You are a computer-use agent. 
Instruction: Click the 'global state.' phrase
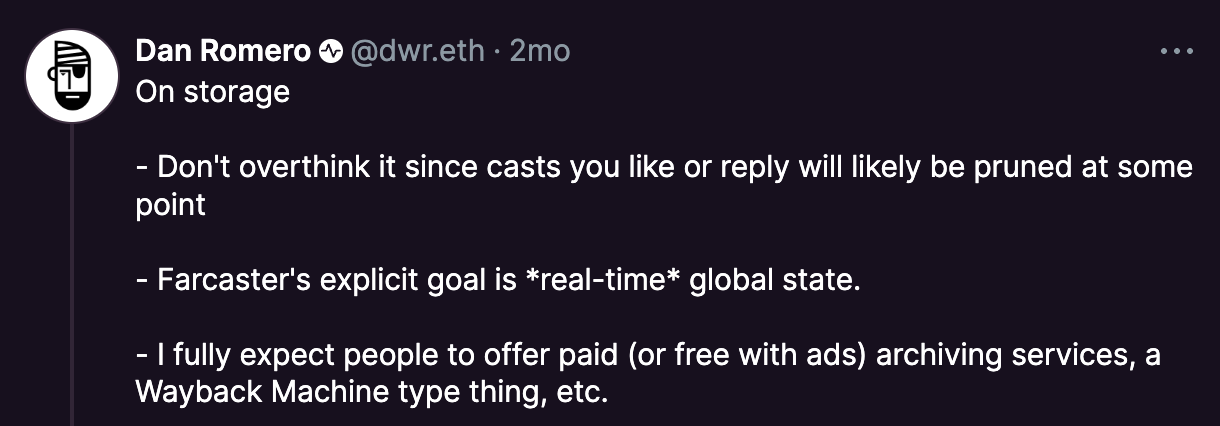(x=775, y=280)
